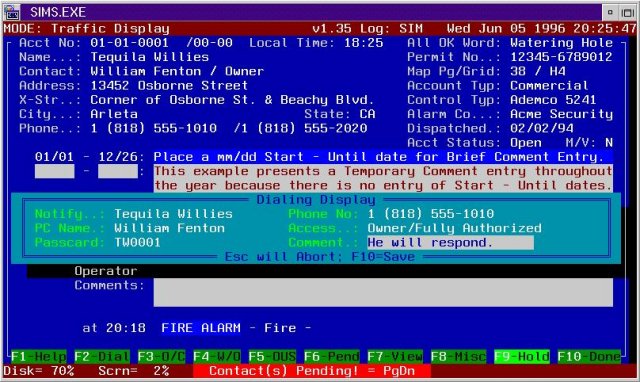The width and height of the screenshot is (640, 382).
Task: Click the window minimize button in title bar
Action: coord(610,13)
